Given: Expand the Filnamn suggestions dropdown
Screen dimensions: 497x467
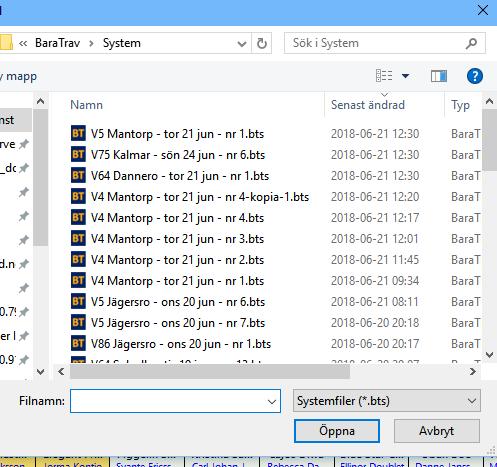Looking at the screenshot, I should 272,402.
